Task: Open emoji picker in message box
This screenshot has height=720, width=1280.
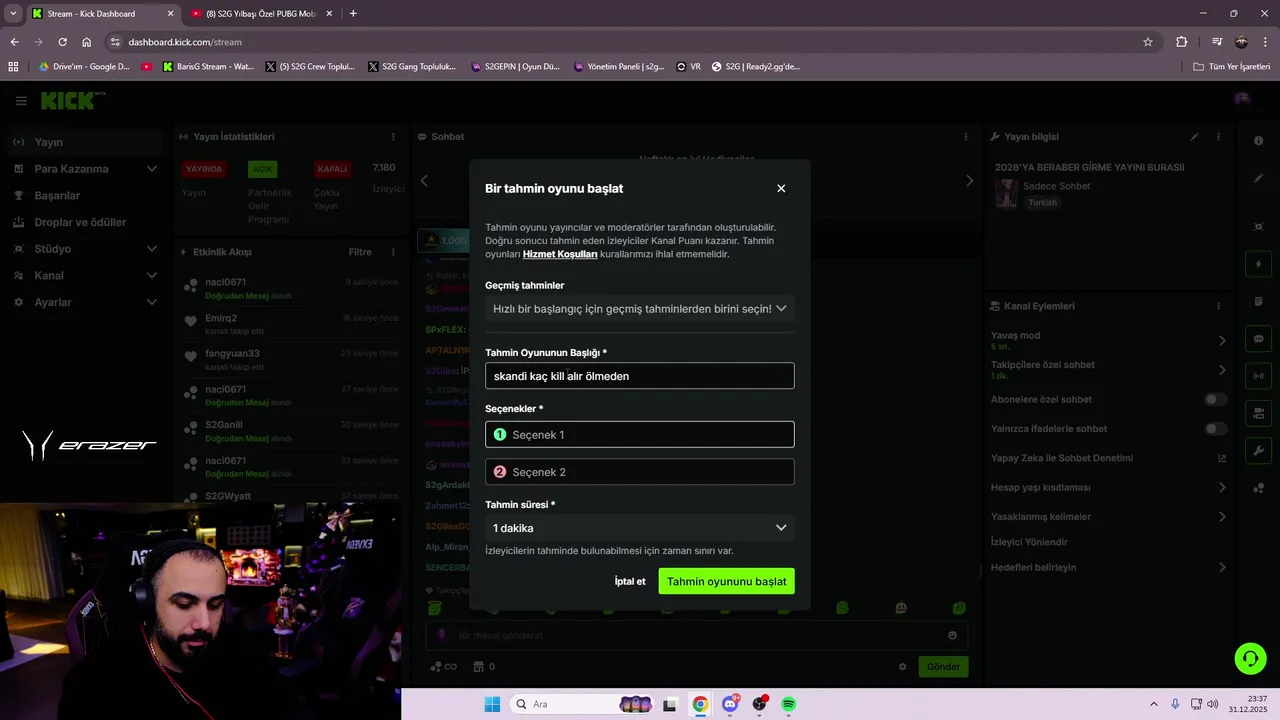Action: [x=952, y=635]
